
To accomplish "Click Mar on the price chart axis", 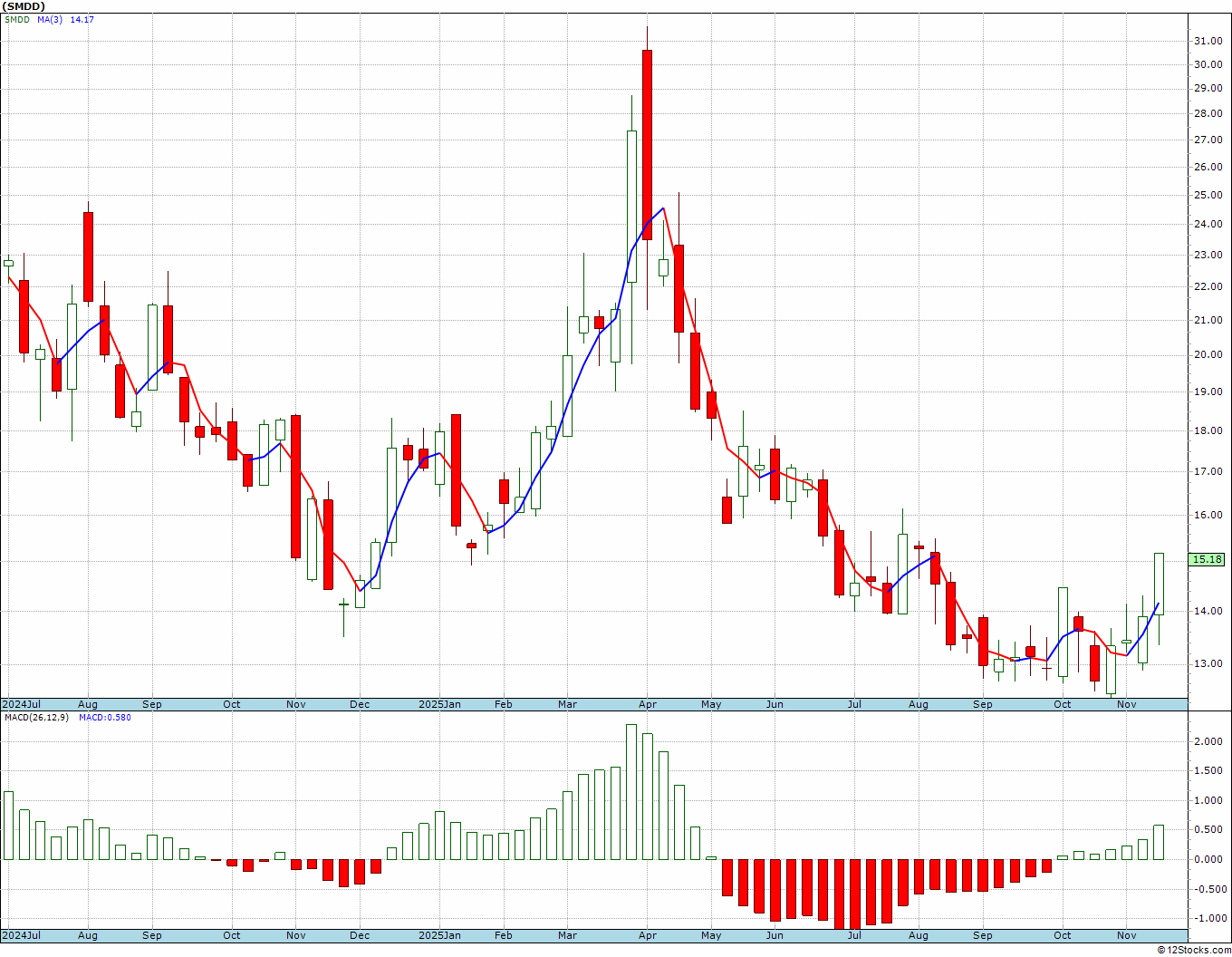I will pyautogui.click(x=567, y=704).
